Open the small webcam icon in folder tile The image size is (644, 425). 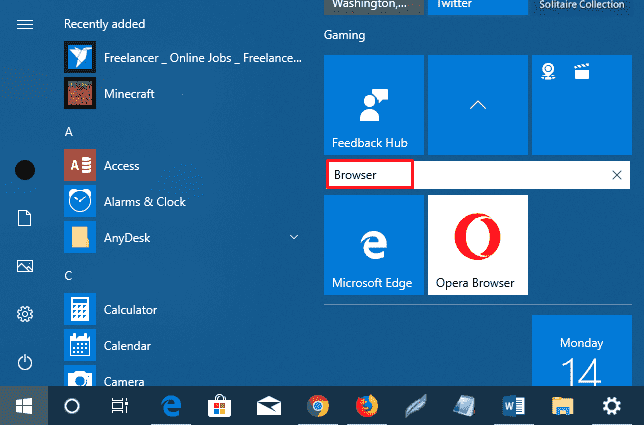click(x=548, y=71)
